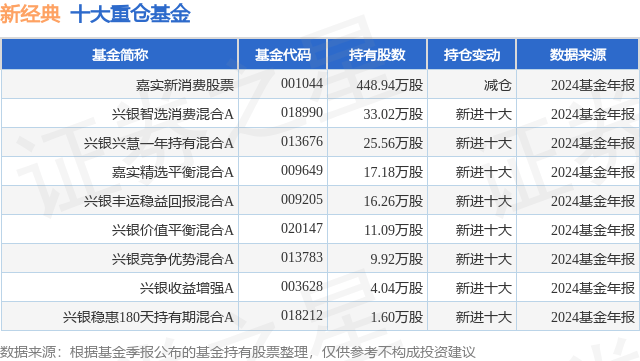Select the holding 9.92万股
Image resolution: width=640 pixels, height=361 pixels.
[397, 259]
